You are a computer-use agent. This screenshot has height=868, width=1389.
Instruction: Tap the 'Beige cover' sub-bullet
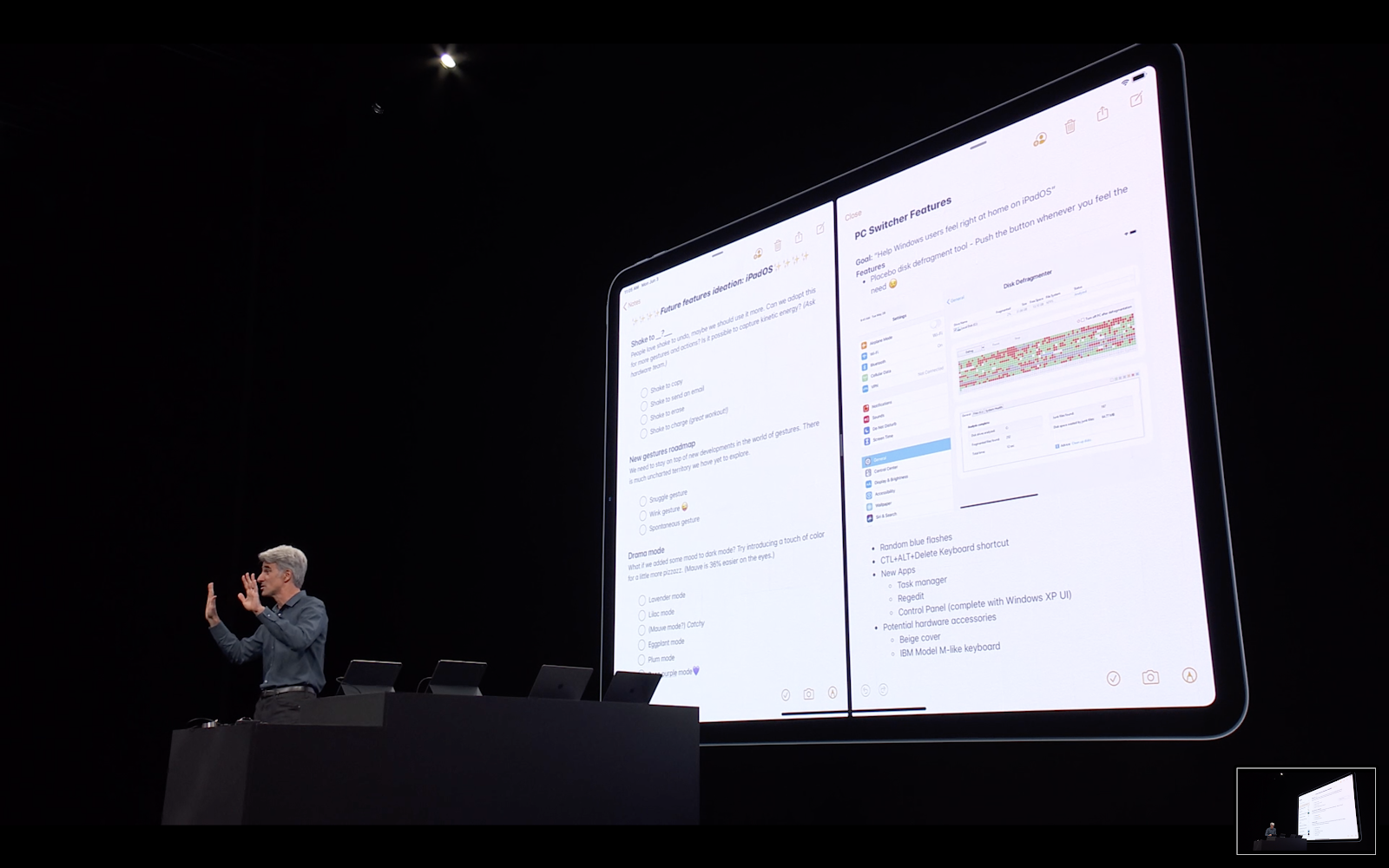pyautogui.click(x=920, y=638)
